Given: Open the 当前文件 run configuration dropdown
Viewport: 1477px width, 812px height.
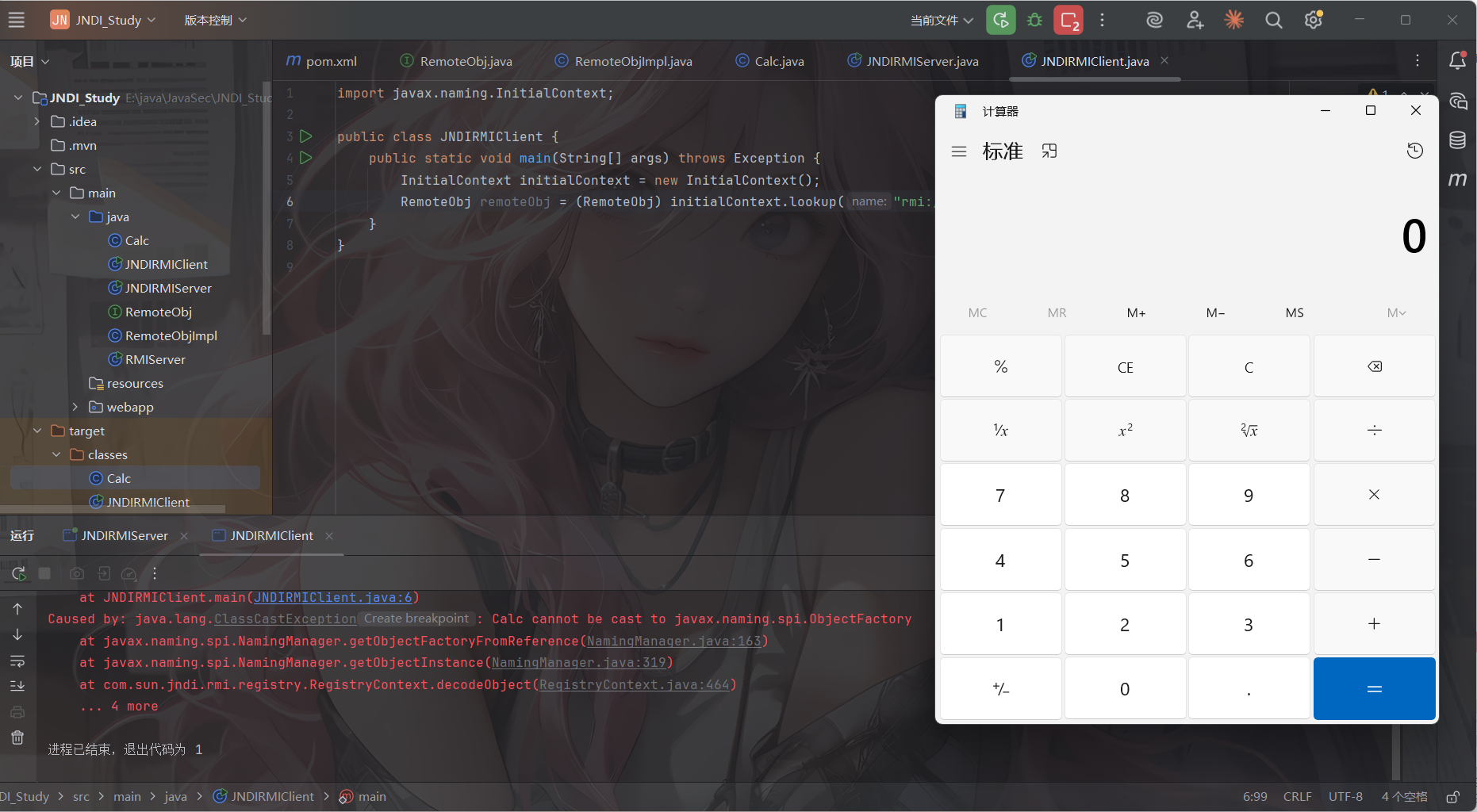Looking at the screenshot, I should tap(941, 20).
